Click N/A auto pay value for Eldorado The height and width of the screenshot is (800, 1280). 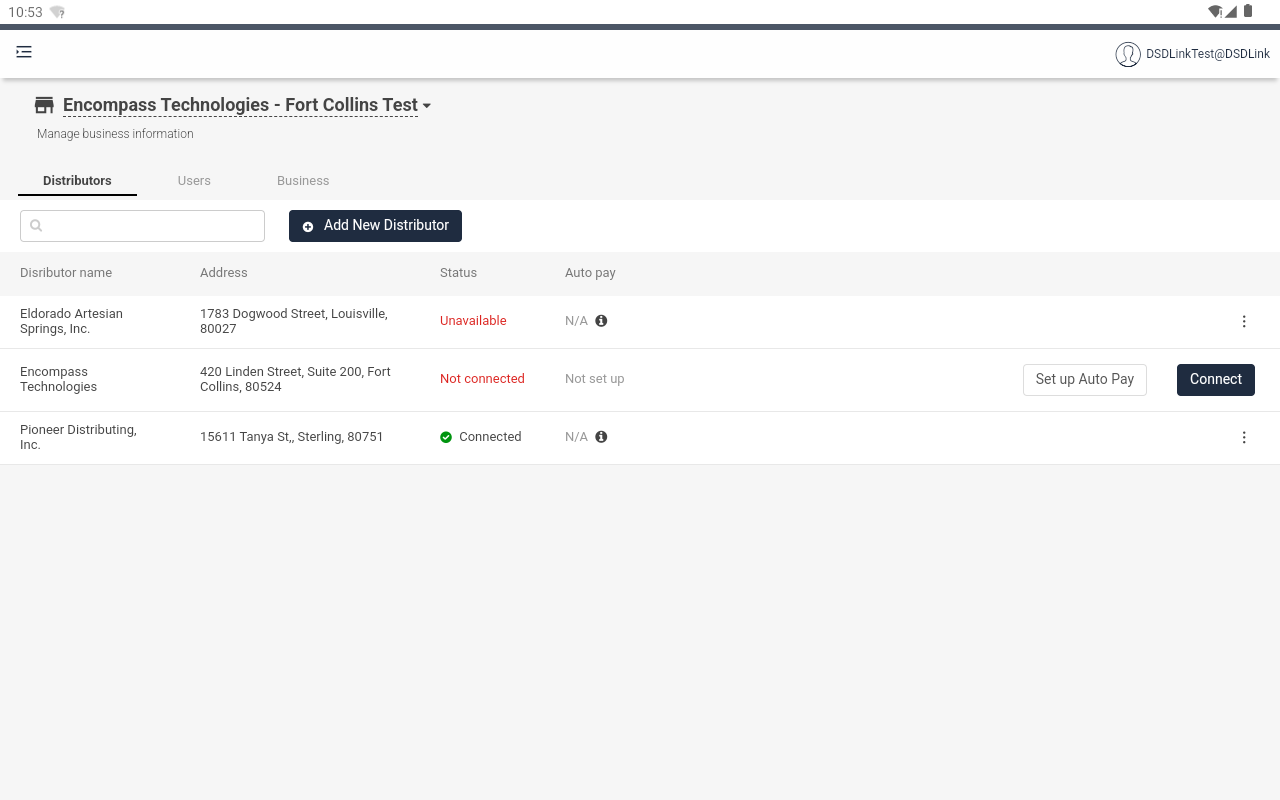(577, 321)
